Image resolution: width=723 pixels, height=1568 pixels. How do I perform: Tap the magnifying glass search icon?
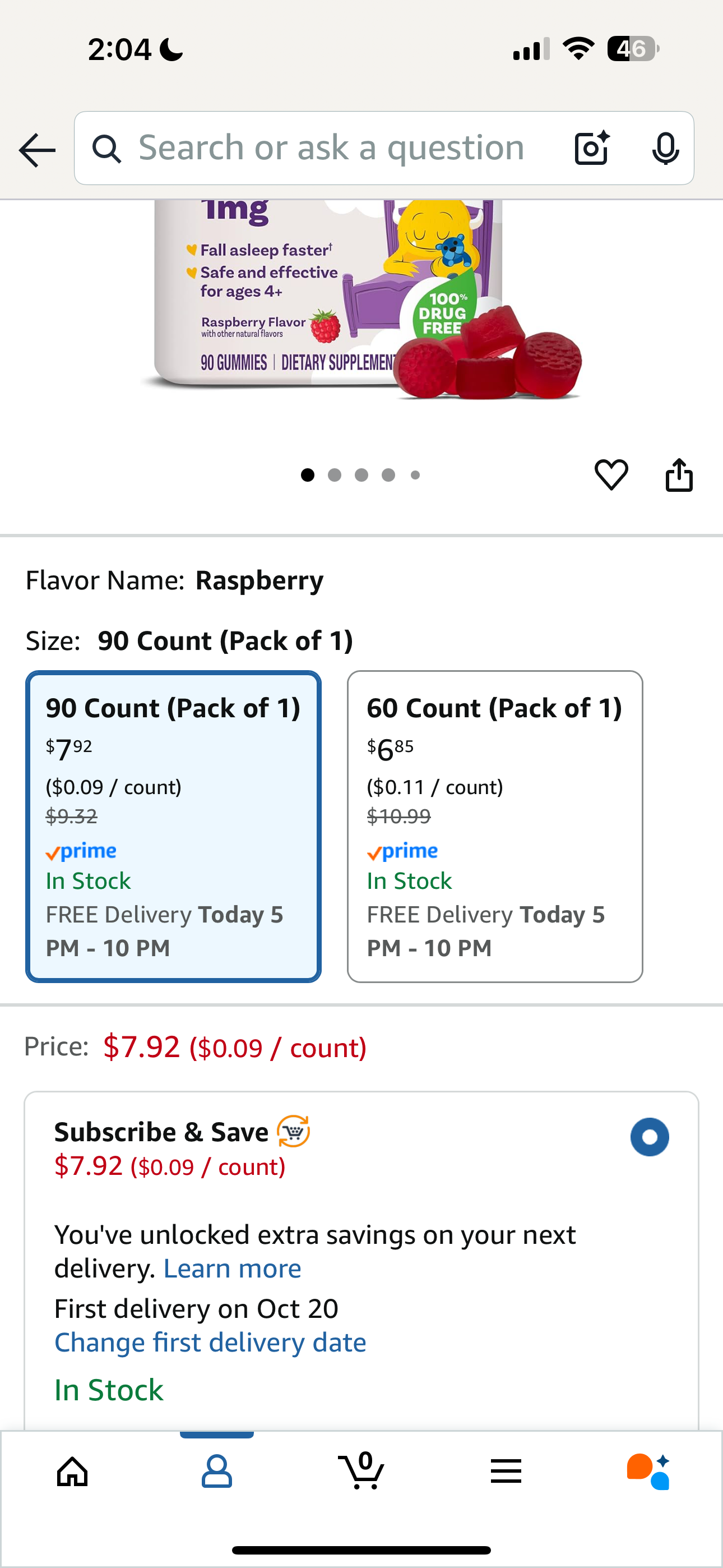pyautogui.click(x=107, y=149)
